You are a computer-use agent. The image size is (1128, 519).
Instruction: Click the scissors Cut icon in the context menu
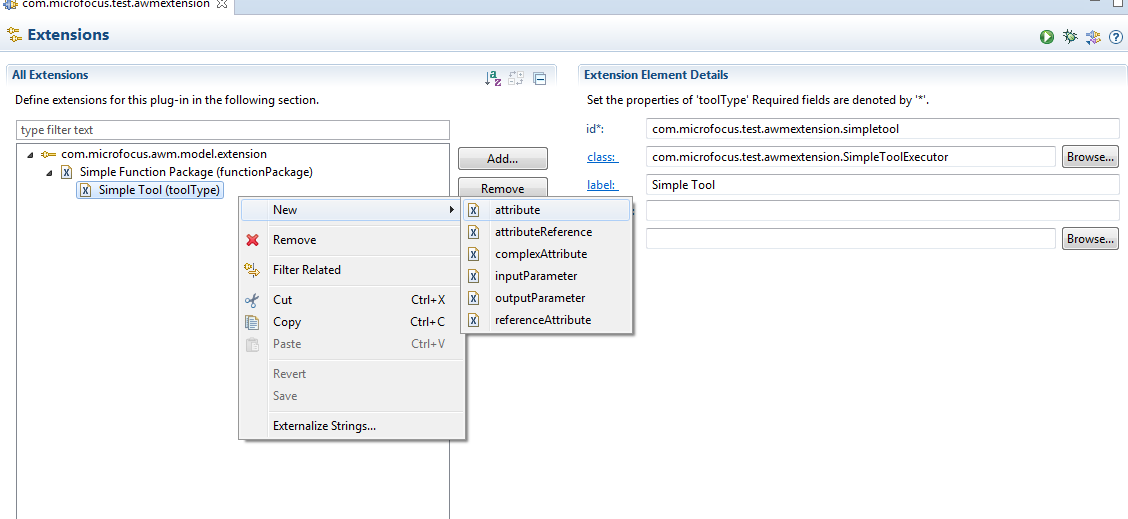(253, 300)
